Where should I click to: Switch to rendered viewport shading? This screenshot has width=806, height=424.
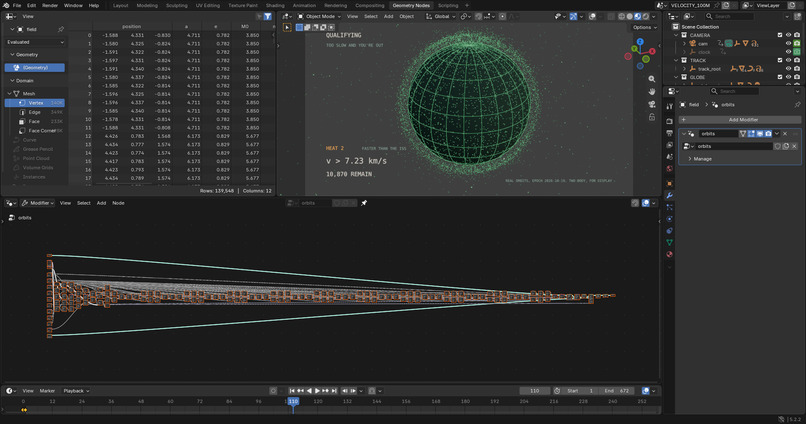[646, 16]
